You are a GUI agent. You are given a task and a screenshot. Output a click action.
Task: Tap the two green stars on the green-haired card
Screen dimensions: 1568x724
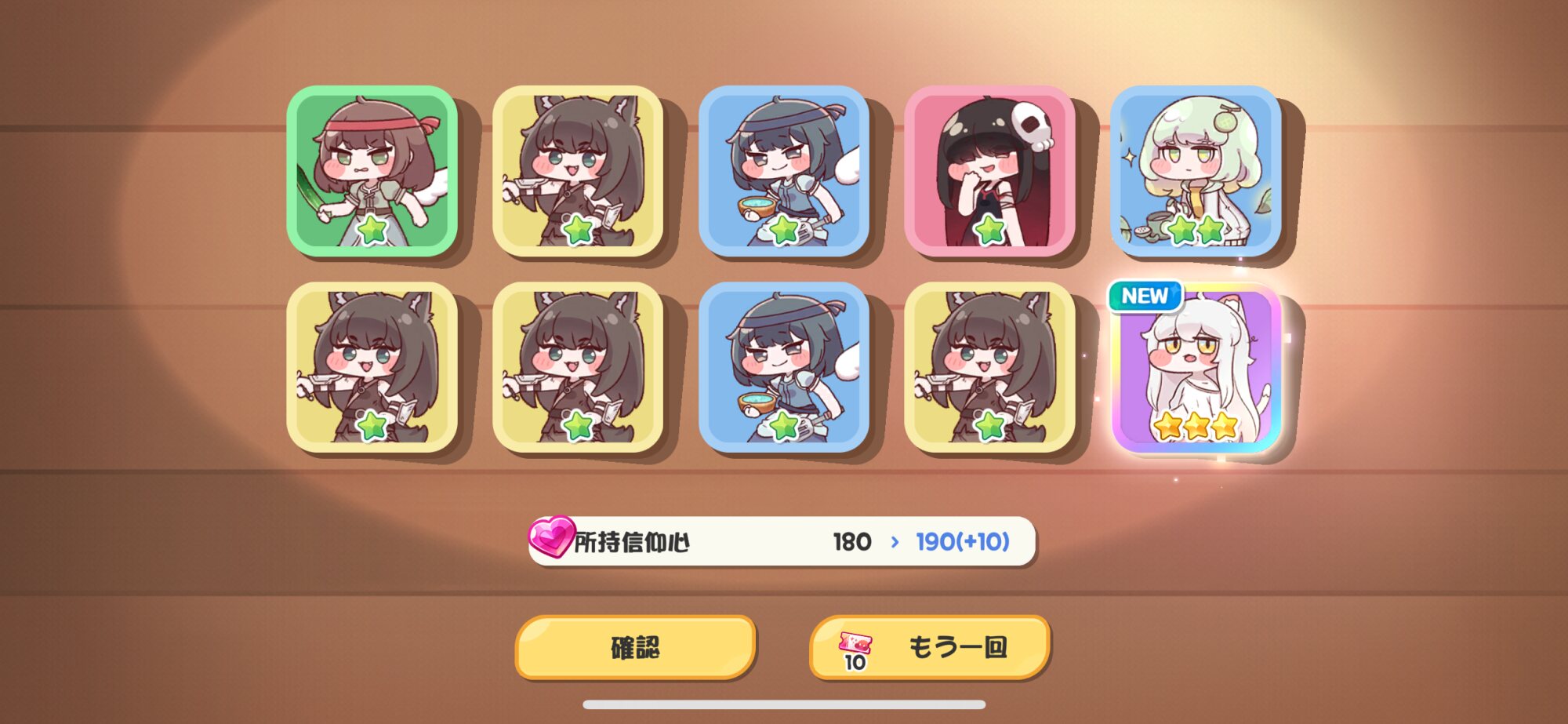click(1196, 230)
